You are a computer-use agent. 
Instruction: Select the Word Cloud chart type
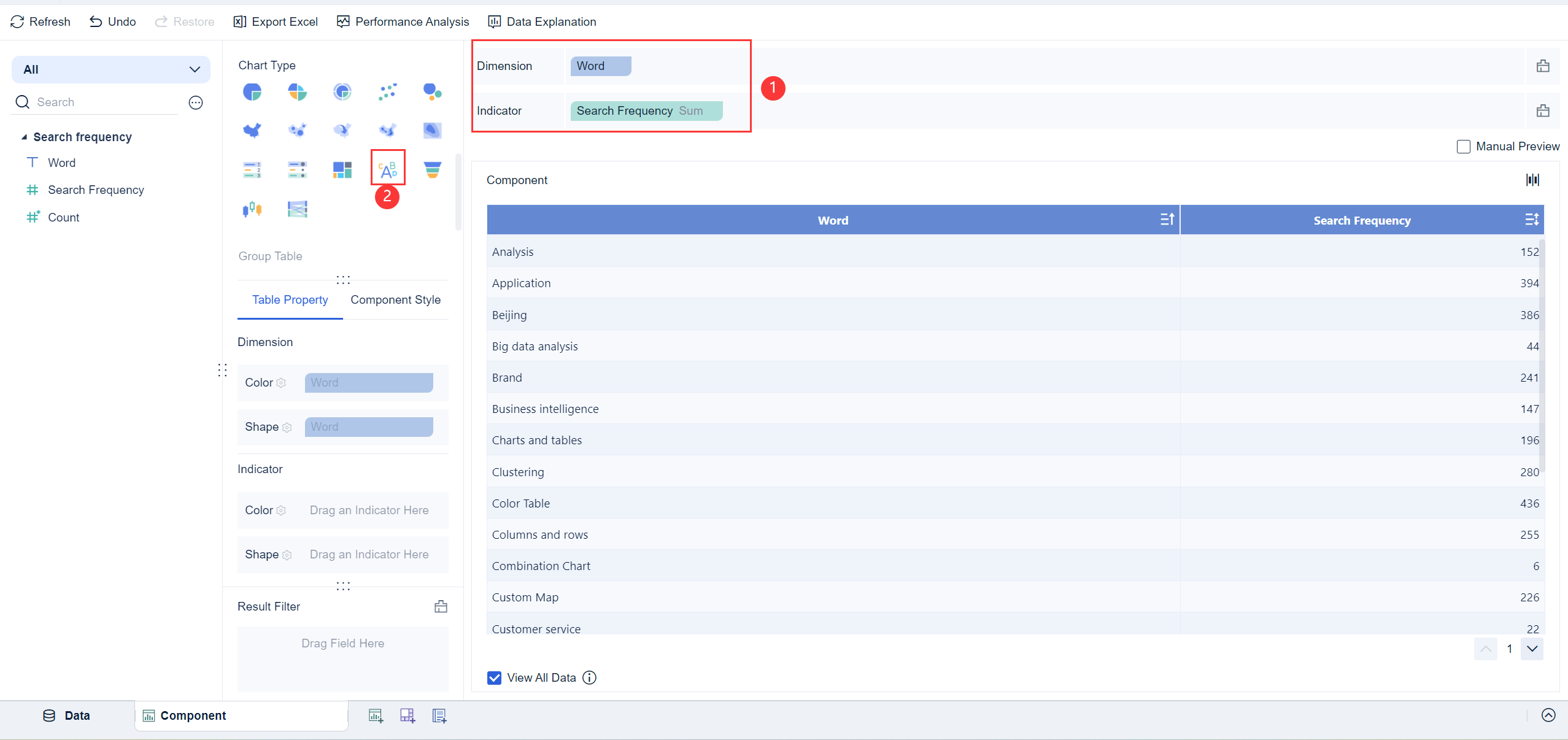tap(388, 169)
